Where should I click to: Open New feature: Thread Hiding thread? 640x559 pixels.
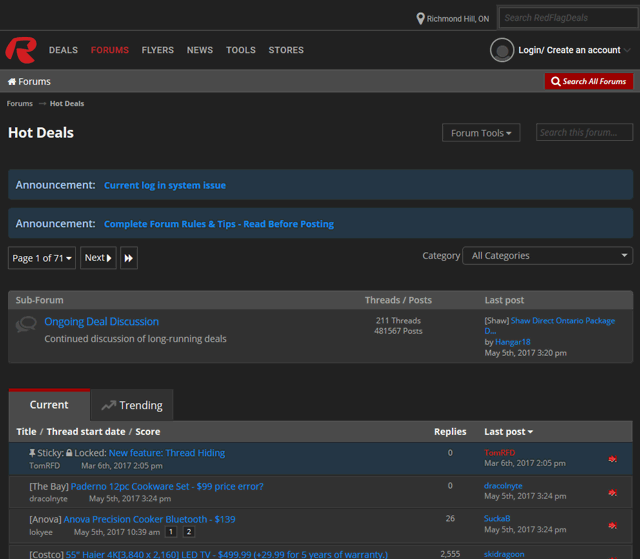(x=167, y=453)
